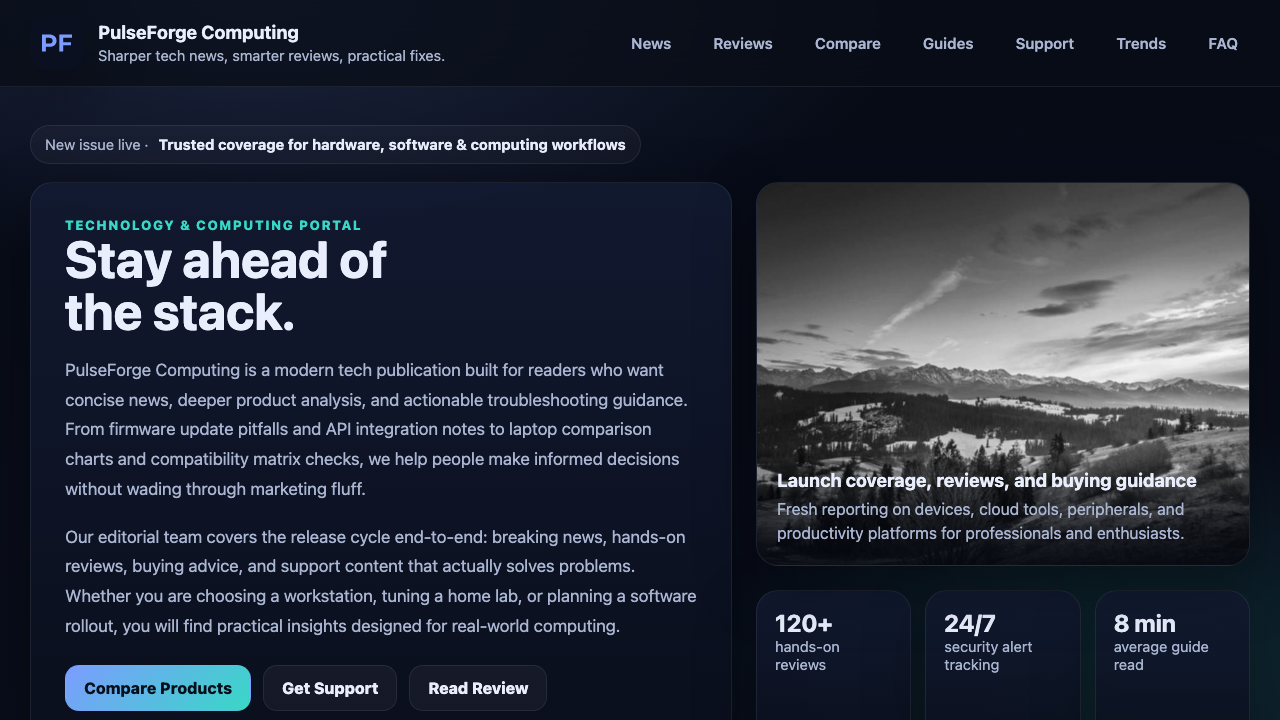Navigate to the Compare section
This screenshot has width=1280, height=720.
coord(847,44)
